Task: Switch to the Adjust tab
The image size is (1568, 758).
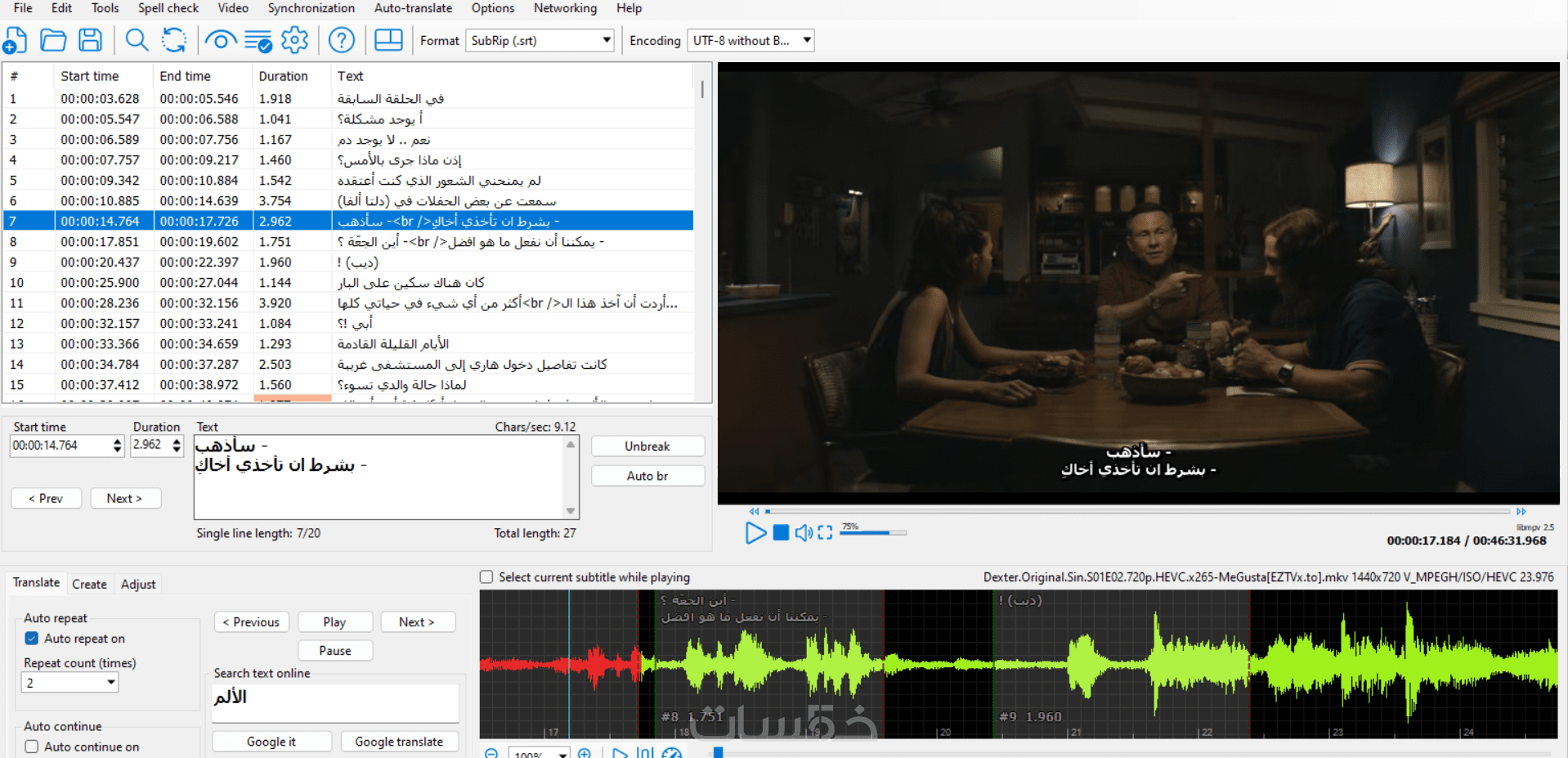Action: tap(138, 584)
